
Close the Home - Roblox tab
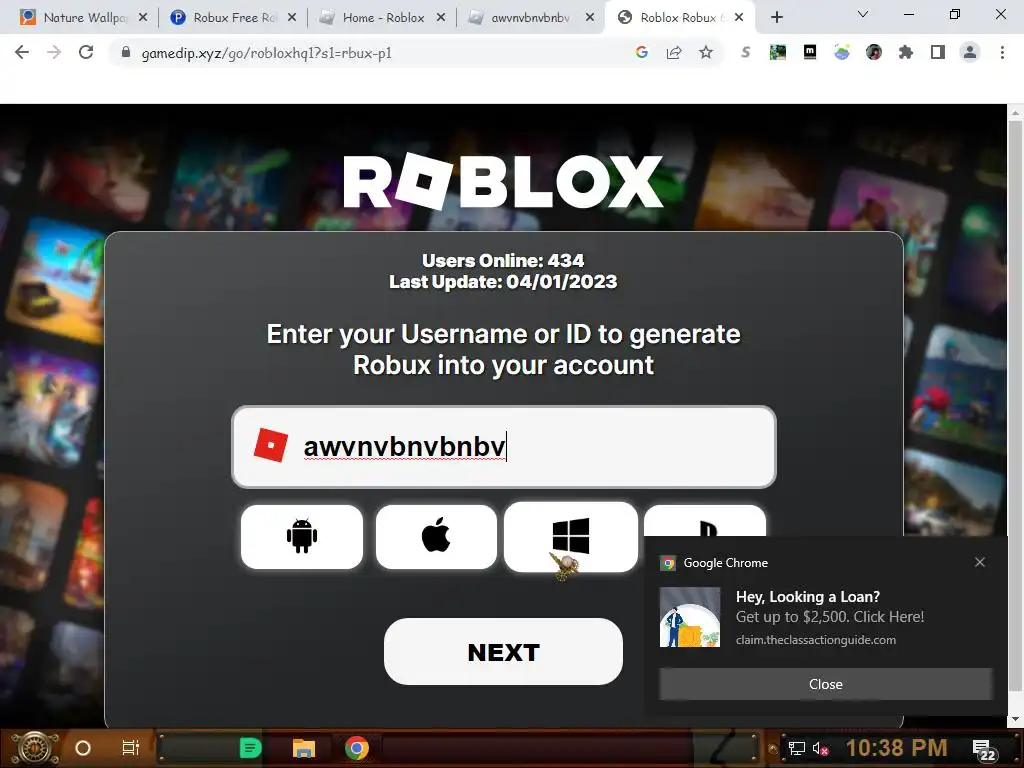click(441, 18)
